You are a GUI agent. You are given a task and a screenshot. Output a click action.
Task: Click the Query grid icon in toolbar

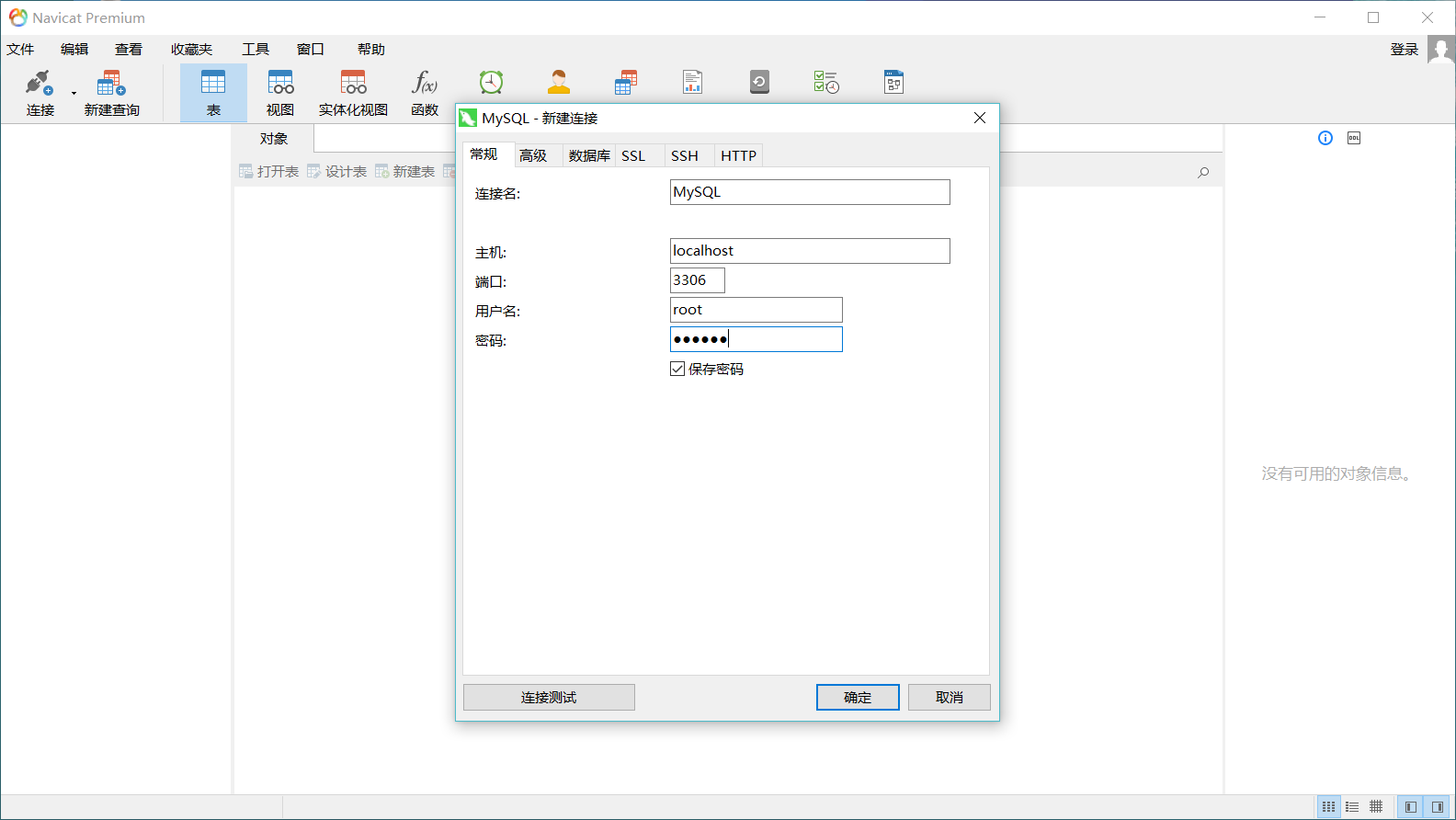coord(626,83)
